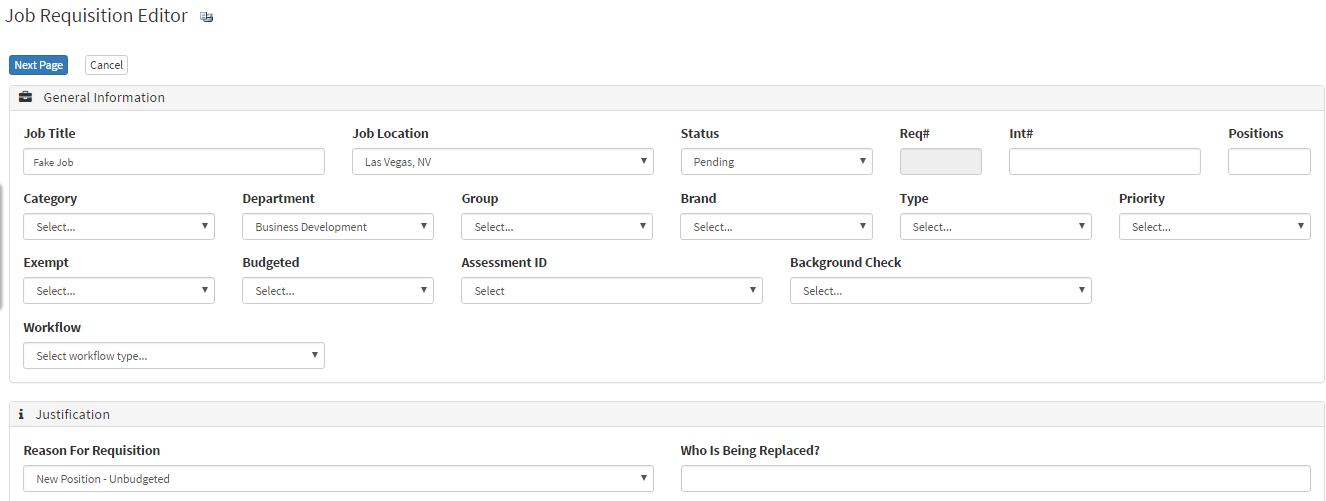Image resolution: width=1326 pixels, height=501 pixels.
Task: Open the Exempt dropdown
Action: click(119, 291)
